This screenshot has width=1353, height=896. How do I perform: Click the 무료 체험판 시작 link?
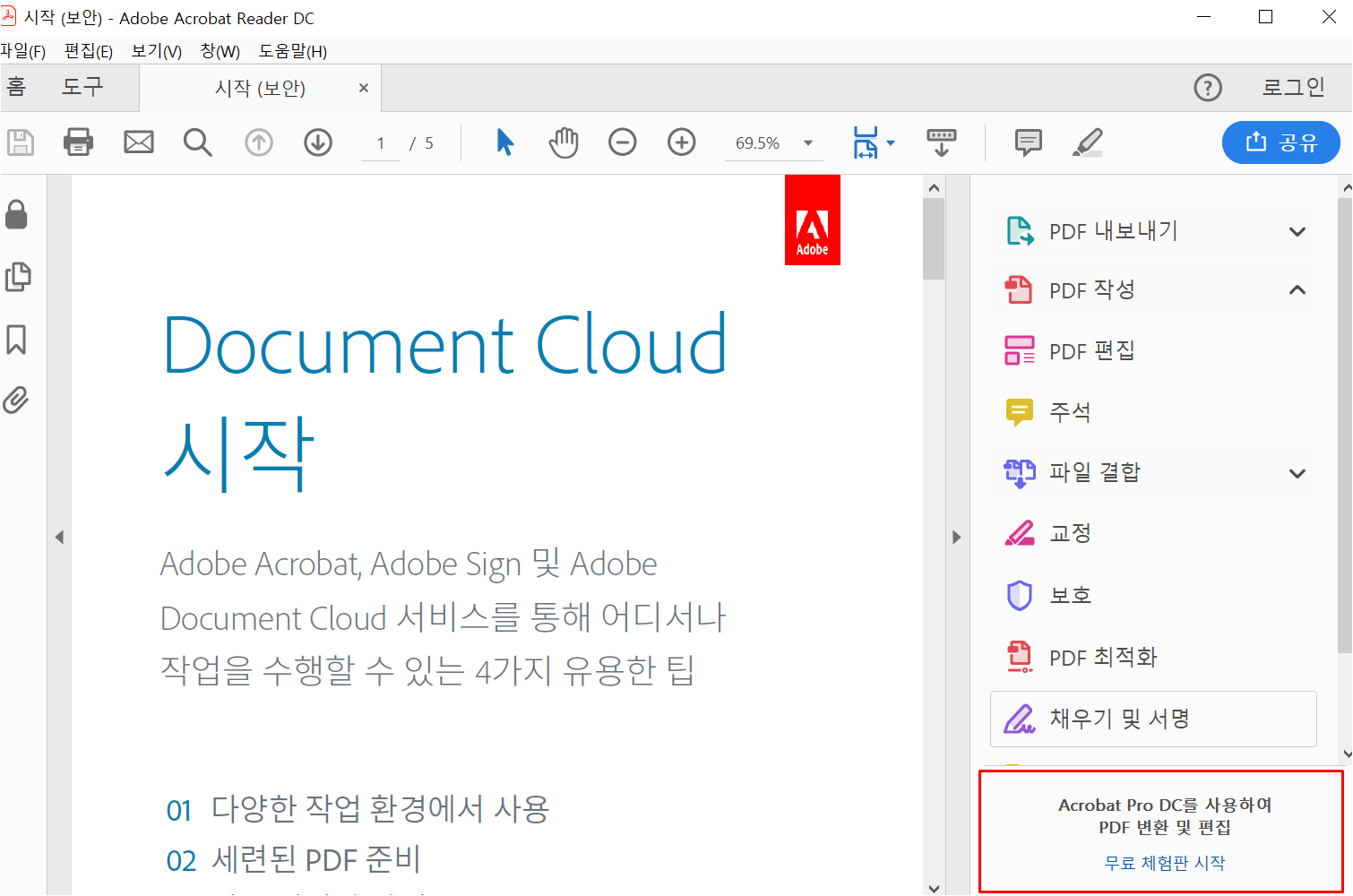point(1165,863)
